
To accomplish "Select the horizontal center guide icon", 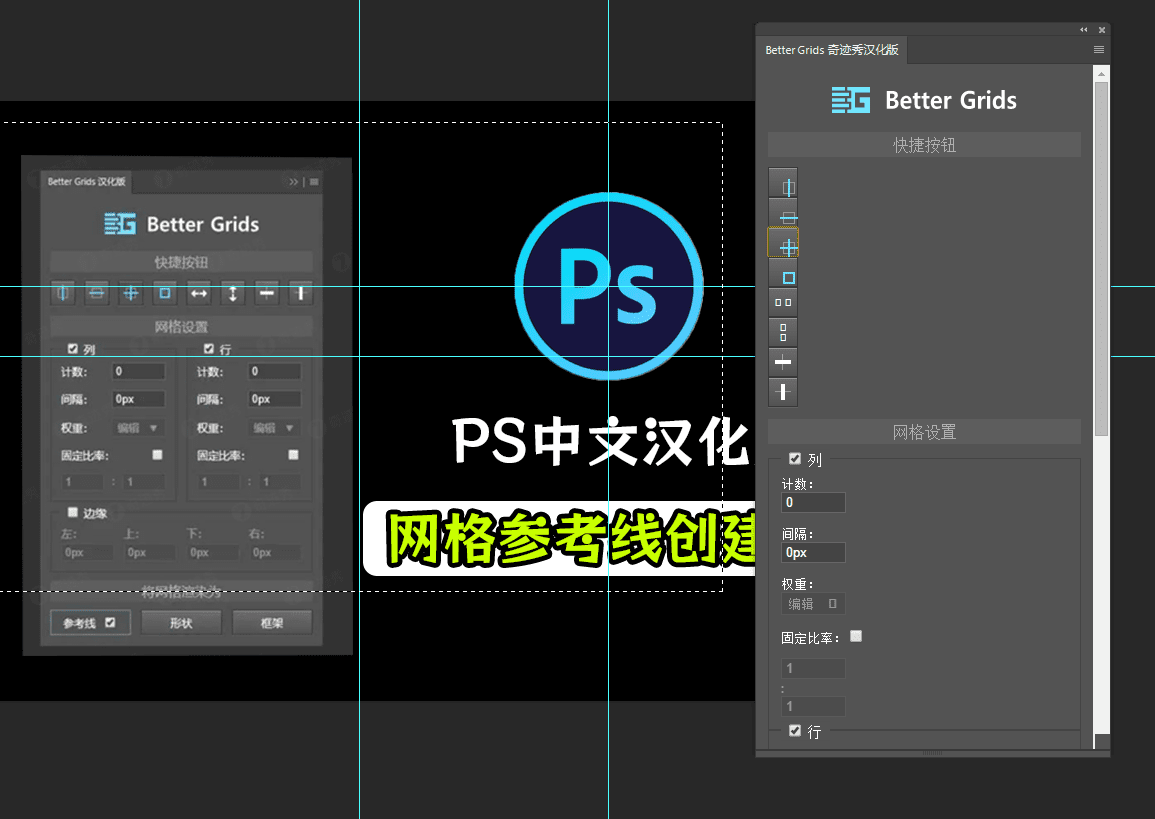I will pyautogui.click(x=783, y=214).
